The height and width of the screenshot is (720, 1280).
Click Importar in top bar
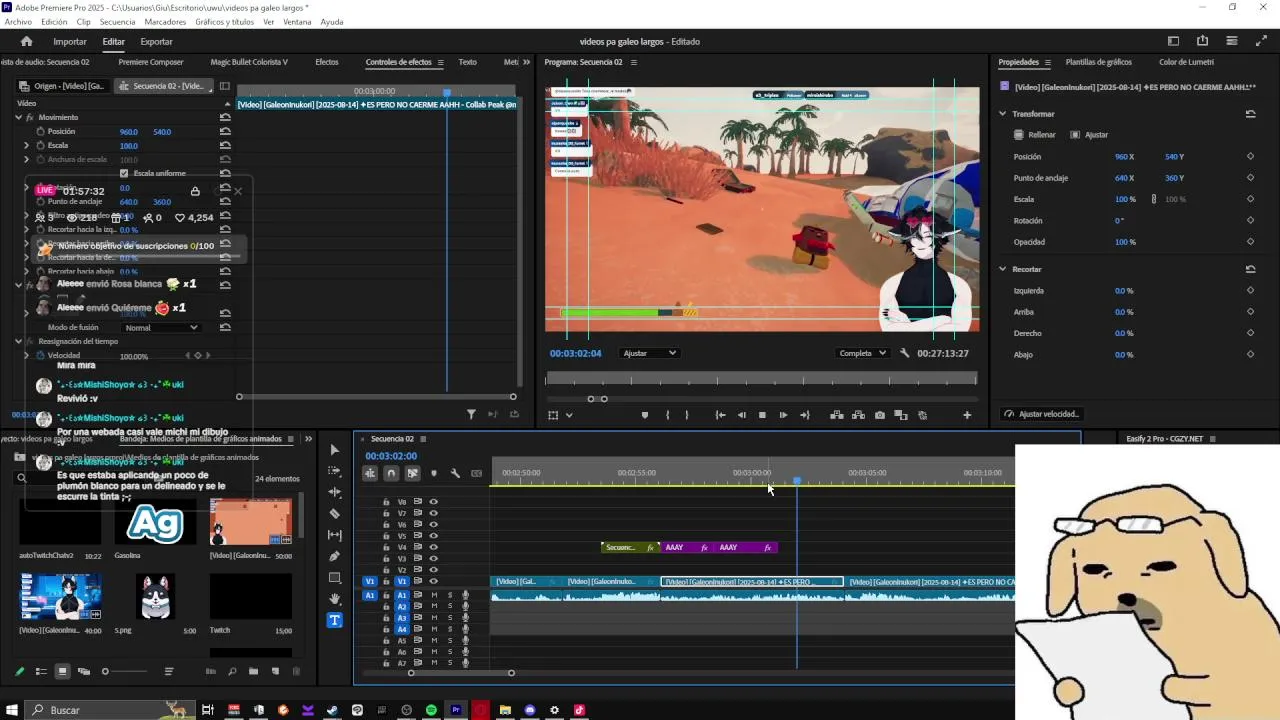click(70, 41)
